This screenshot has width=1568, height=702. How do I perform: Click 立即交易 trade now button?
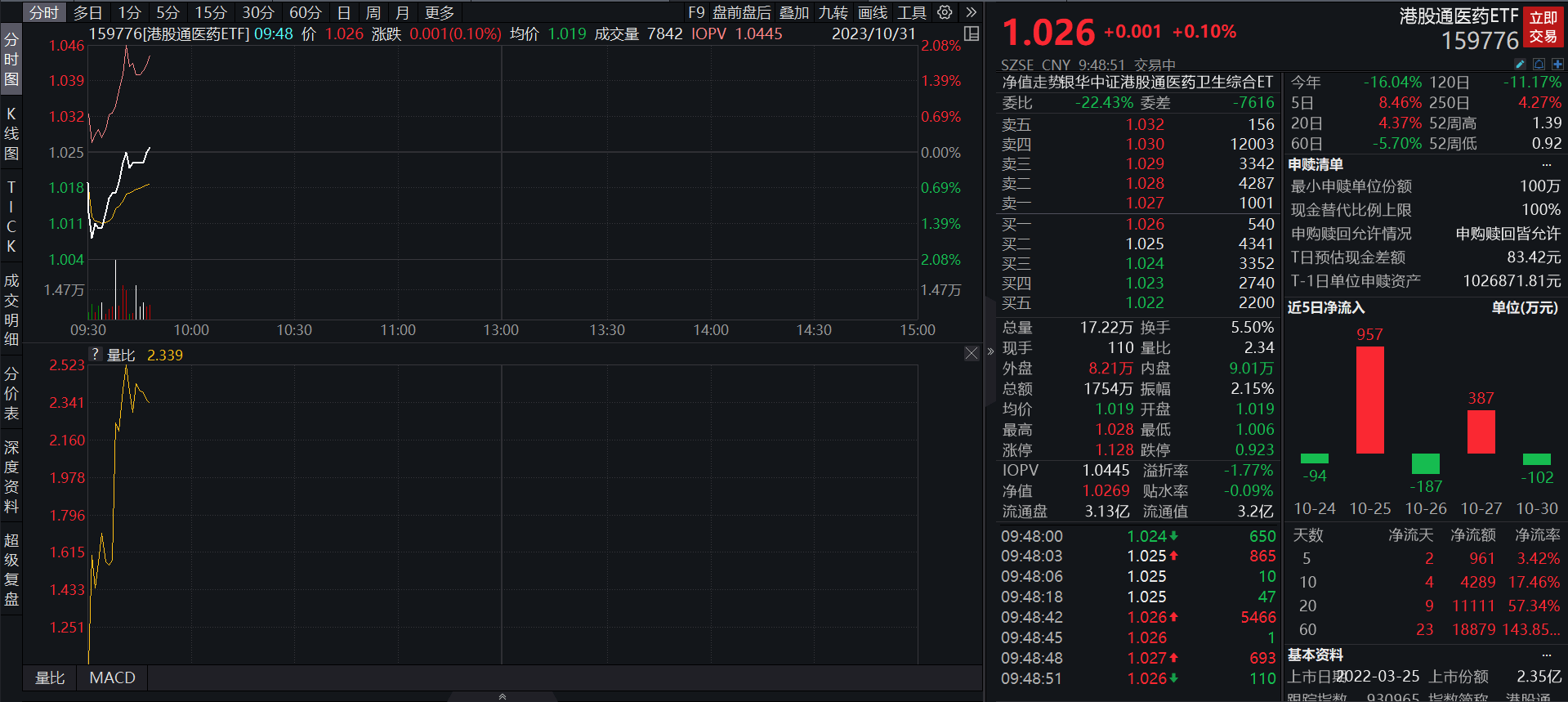click(1543, 27)
